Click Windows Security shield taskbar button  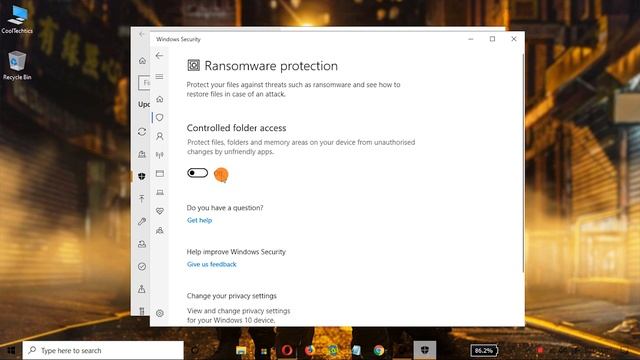pyautogui.click(x=425, y=350)
